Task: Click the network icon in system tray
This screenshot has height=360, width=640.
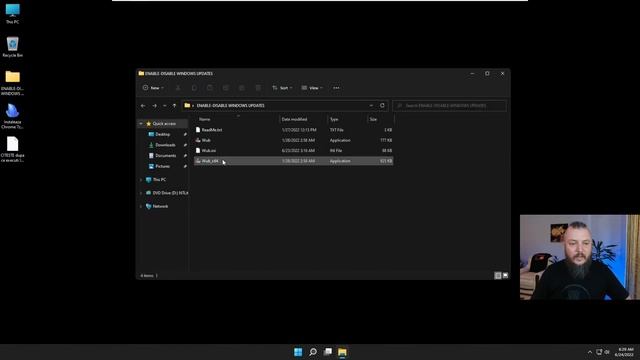Action: pyautogui.click(x=599, y=352)
